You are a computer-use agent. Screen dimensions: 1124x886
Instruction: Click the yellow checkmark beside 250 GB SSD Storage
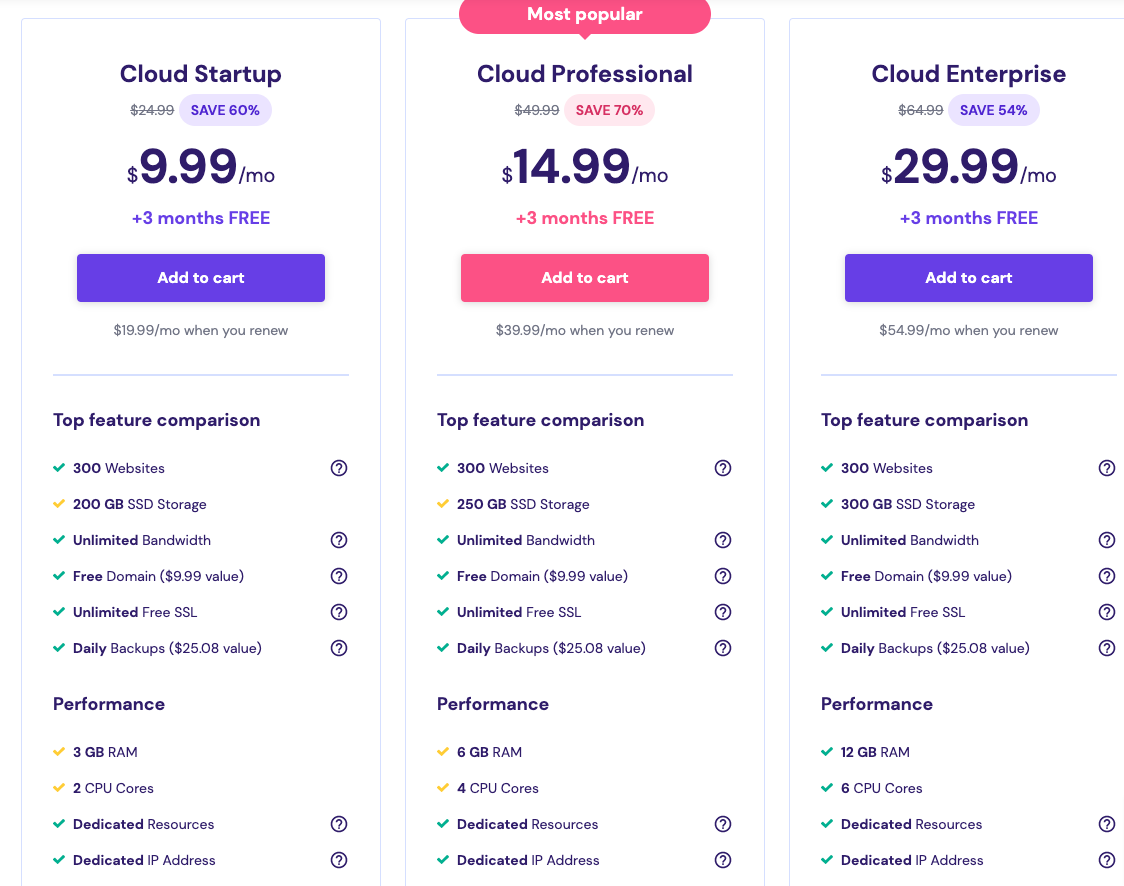pos(442,504)
